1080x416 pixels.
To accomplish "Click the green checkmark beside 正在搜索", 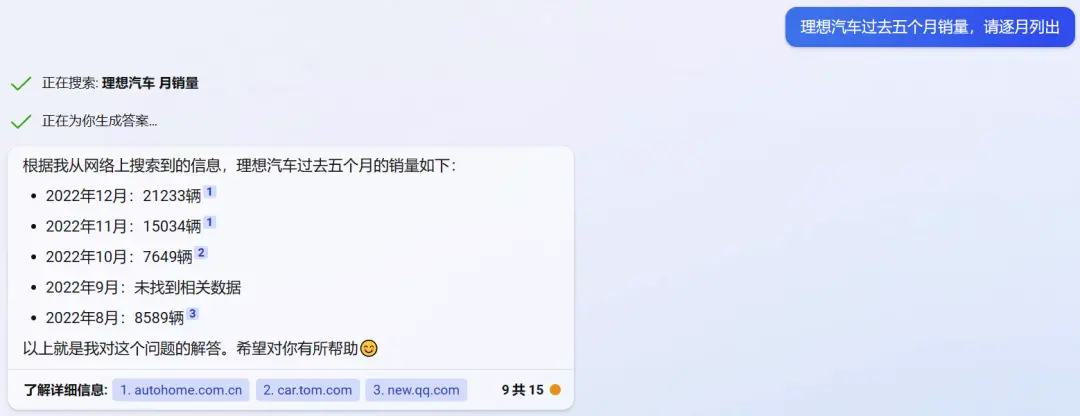I will pos(21,83).
